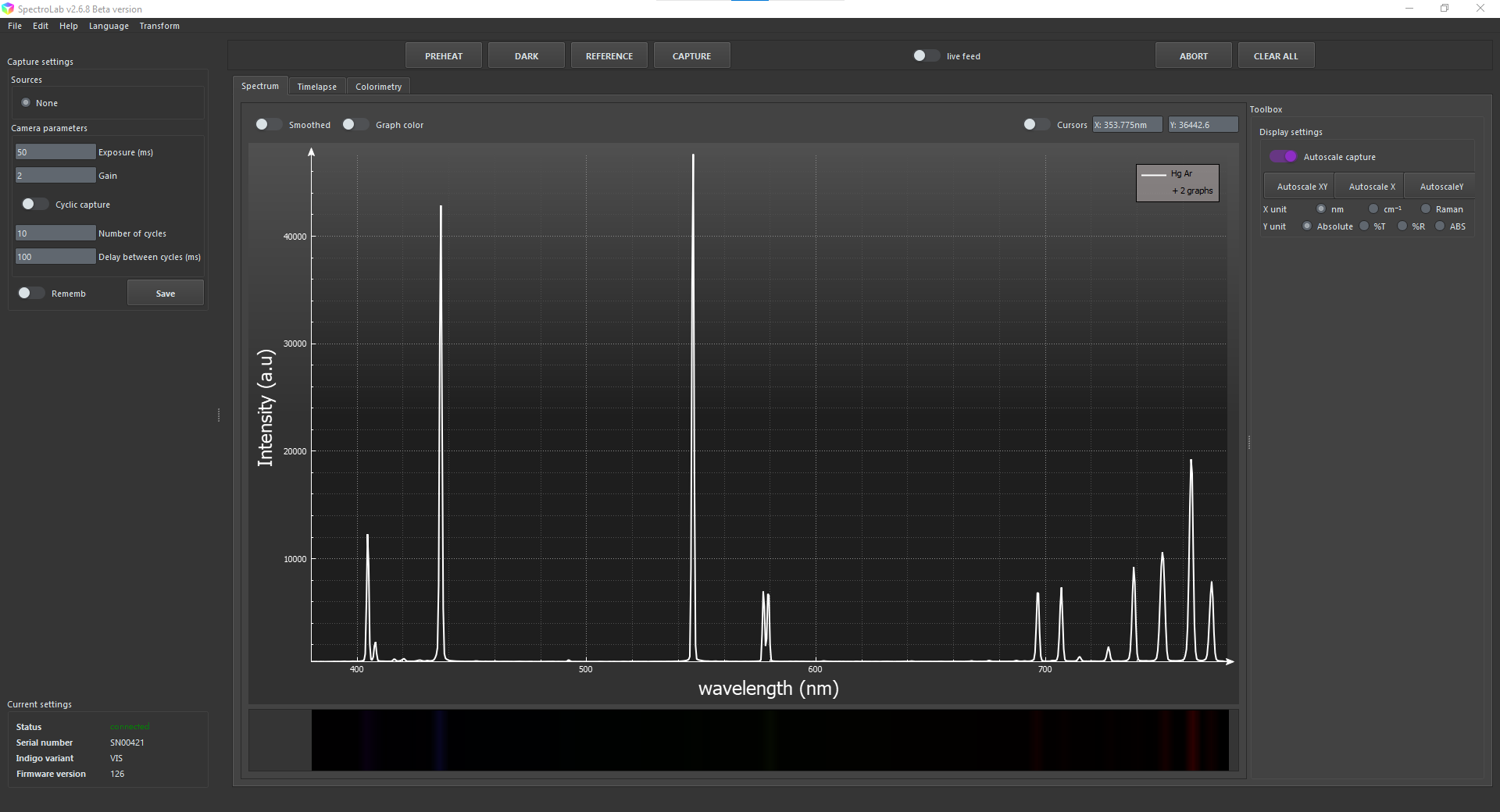Select nm as the X unit

click(1321, 208)
